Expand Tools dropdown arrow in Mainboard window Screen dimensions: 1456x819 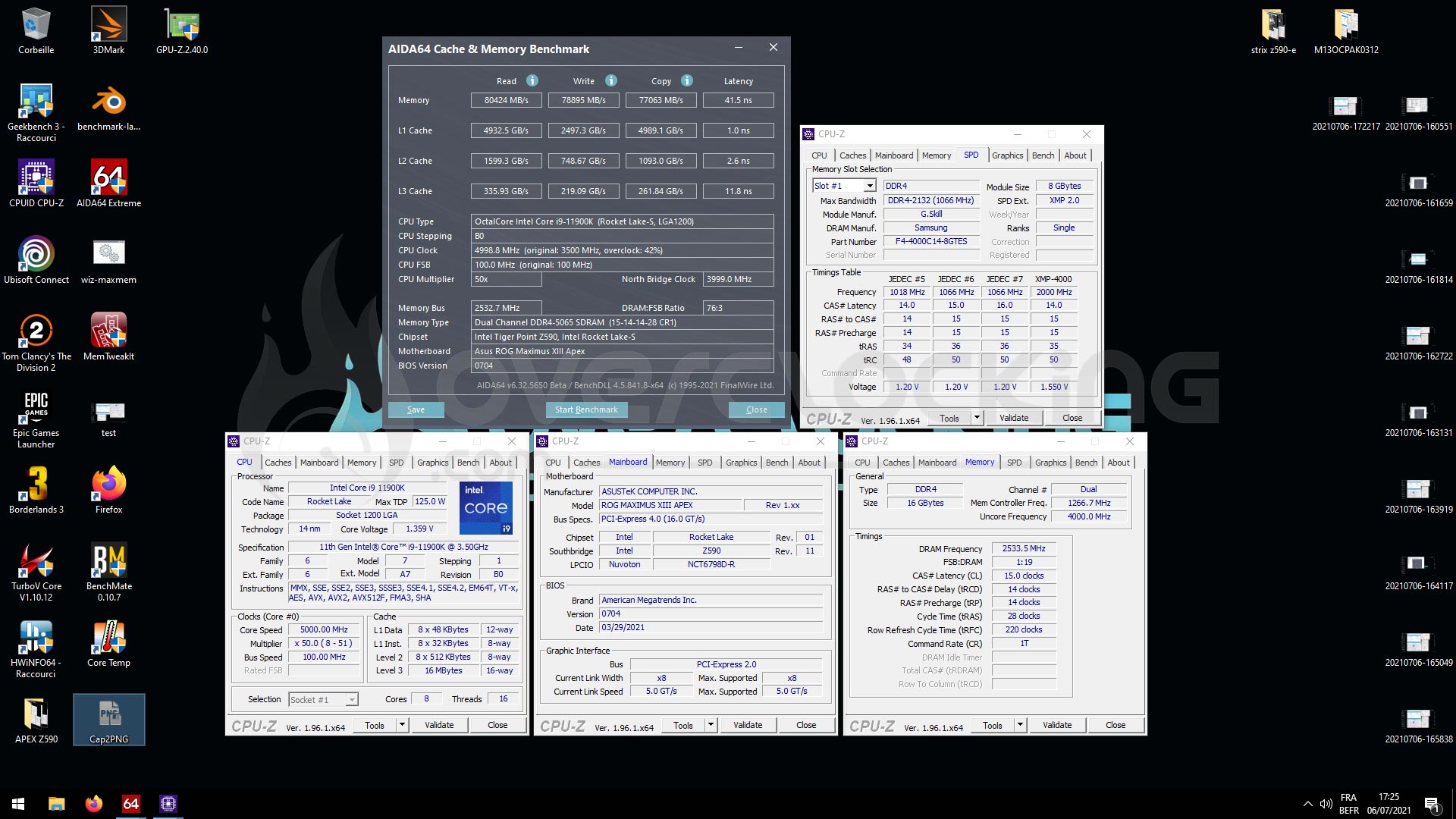711,725
